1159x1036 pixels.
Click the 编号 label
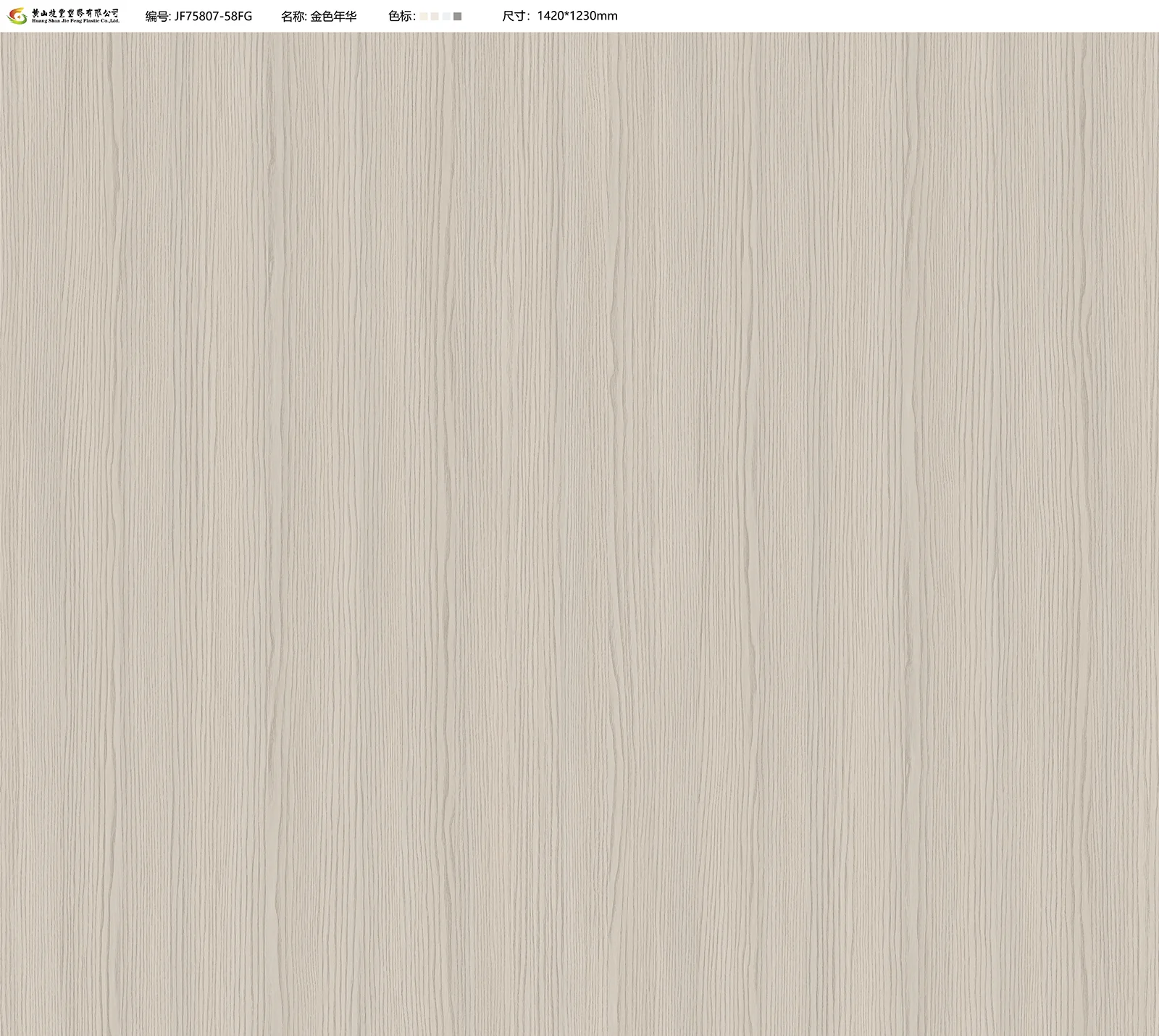[x=156, y=16]
